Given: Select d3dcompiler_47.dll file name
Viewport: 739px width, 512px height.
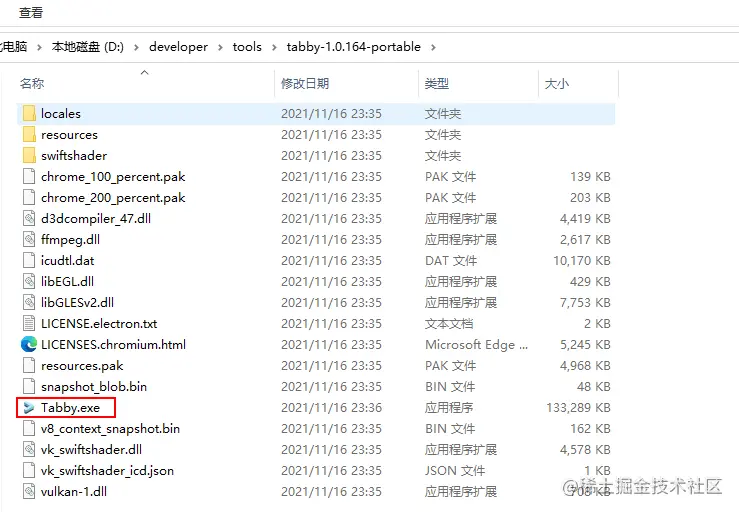Looking at the screenshot, I should (x=96, y=219).
